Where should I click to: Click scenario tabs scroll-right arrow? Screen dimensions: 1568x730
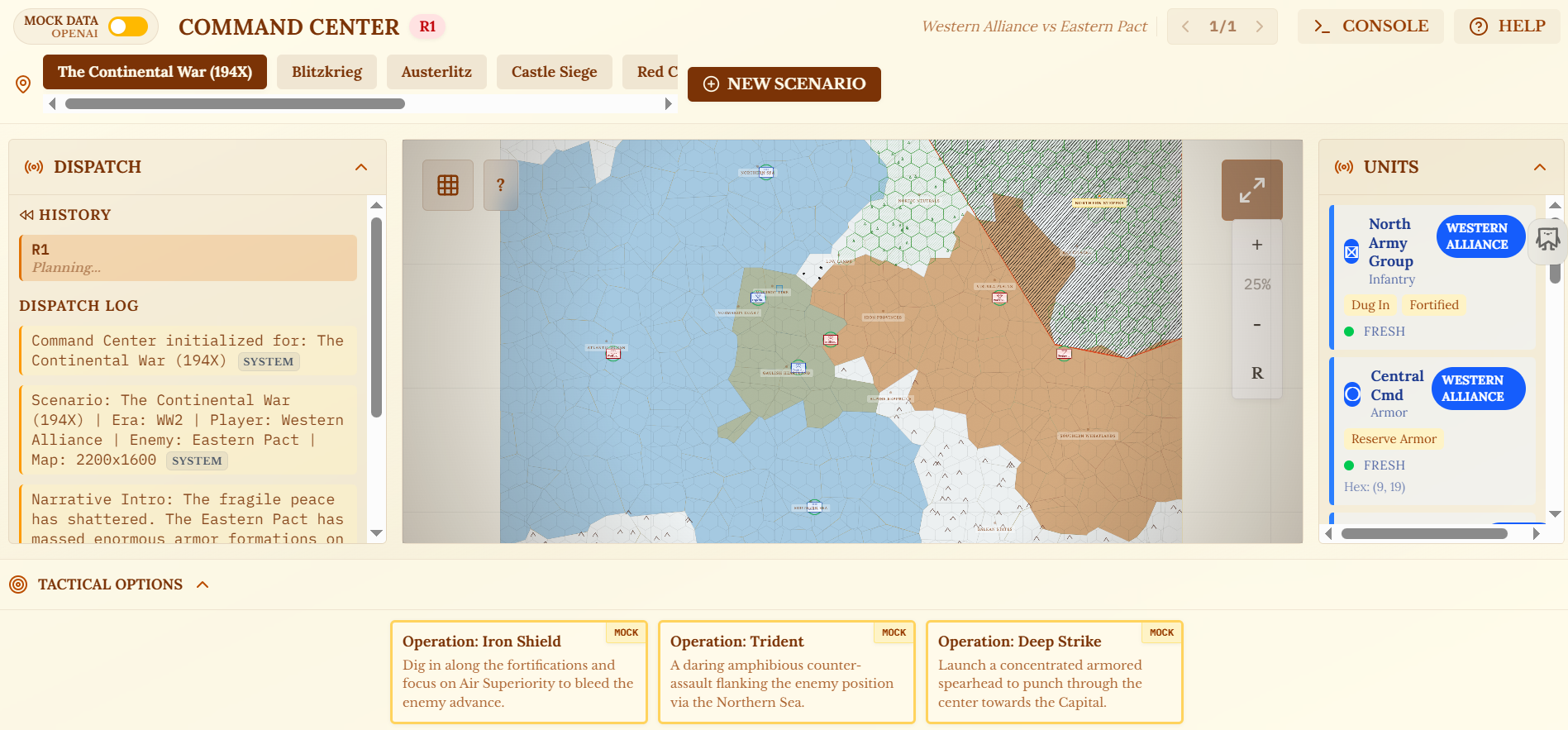pyautogui.click(x=669, y=103)
